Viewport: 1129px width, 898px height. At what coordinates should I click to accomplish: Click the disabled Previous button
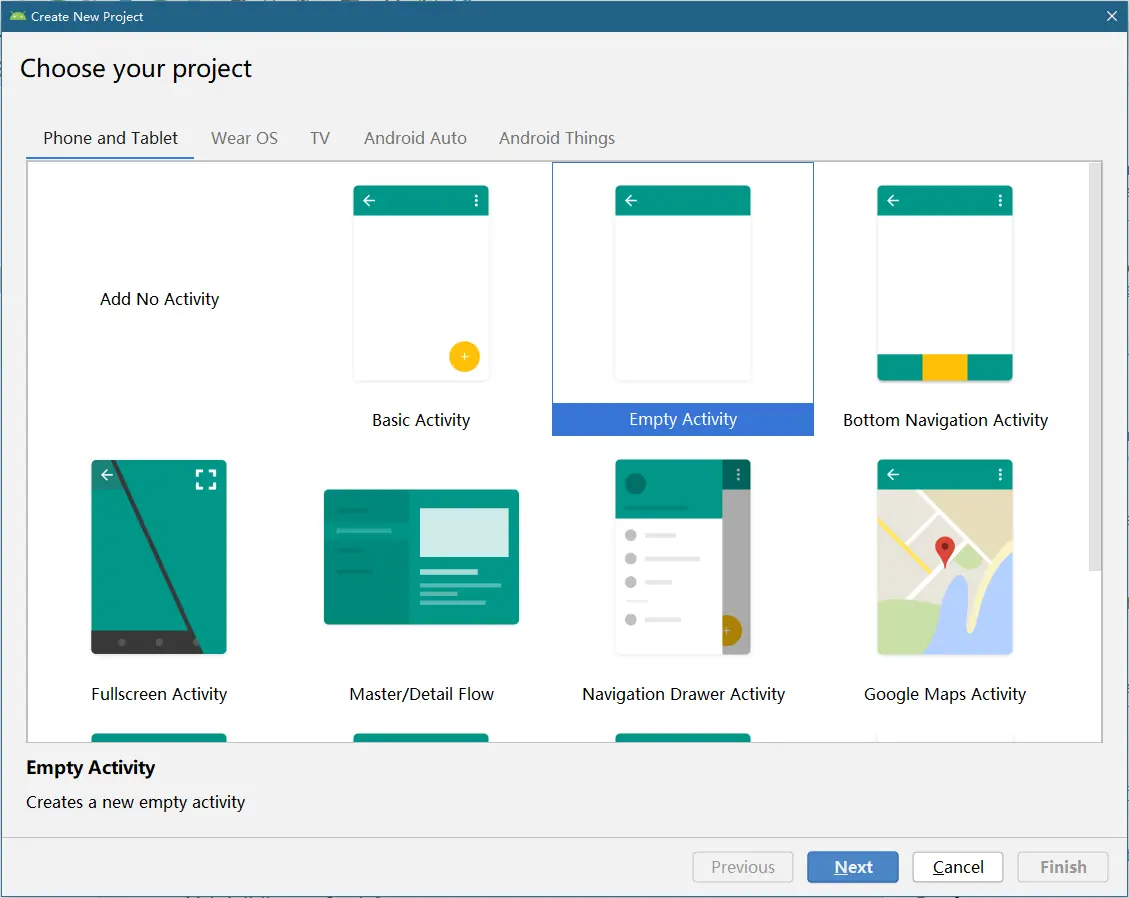[742, 867]
